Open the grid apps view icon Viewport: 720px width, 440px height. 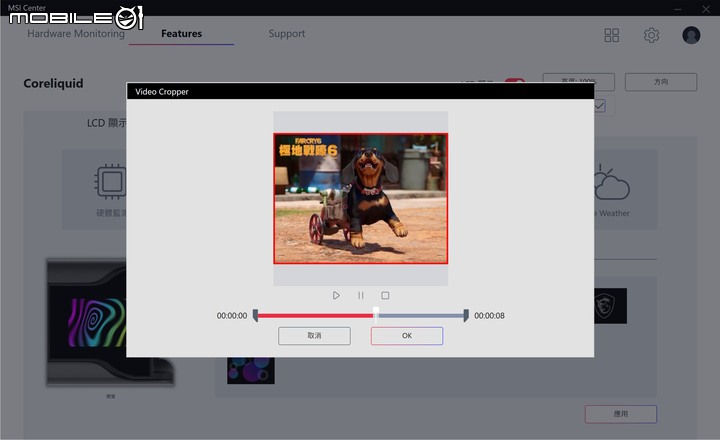coord(612,35)
